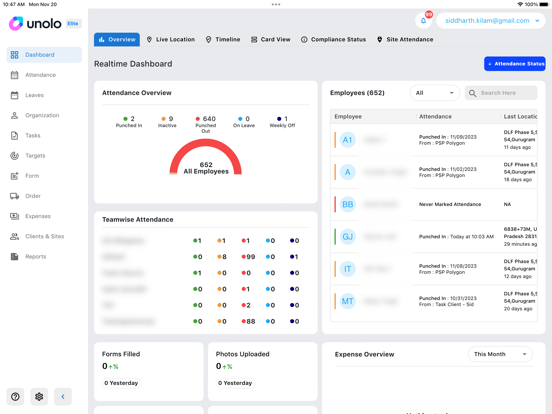552x414 pixels.
Task: Click the 0 Yesterday chip under Photos Uploaded
Action: [x=235, y=383]
